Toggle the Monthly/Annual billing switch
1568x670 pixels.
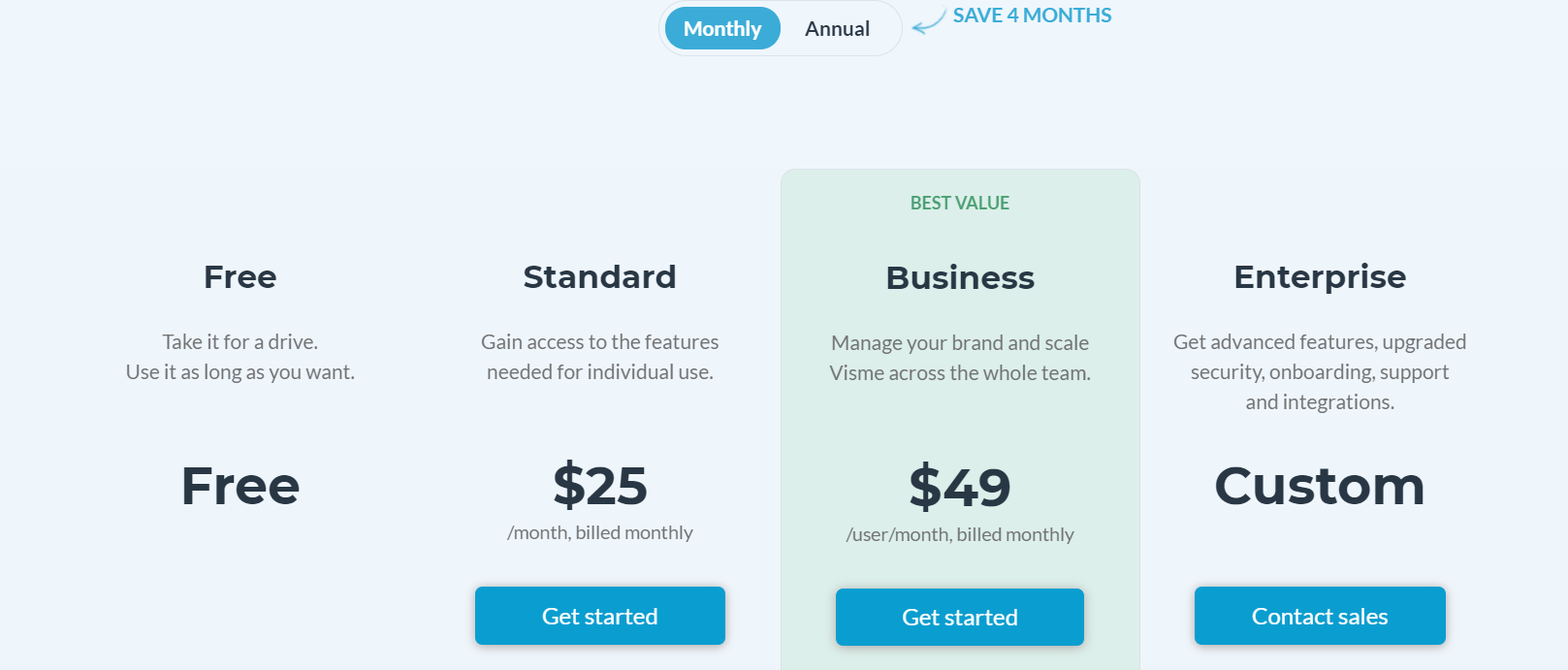780,28
